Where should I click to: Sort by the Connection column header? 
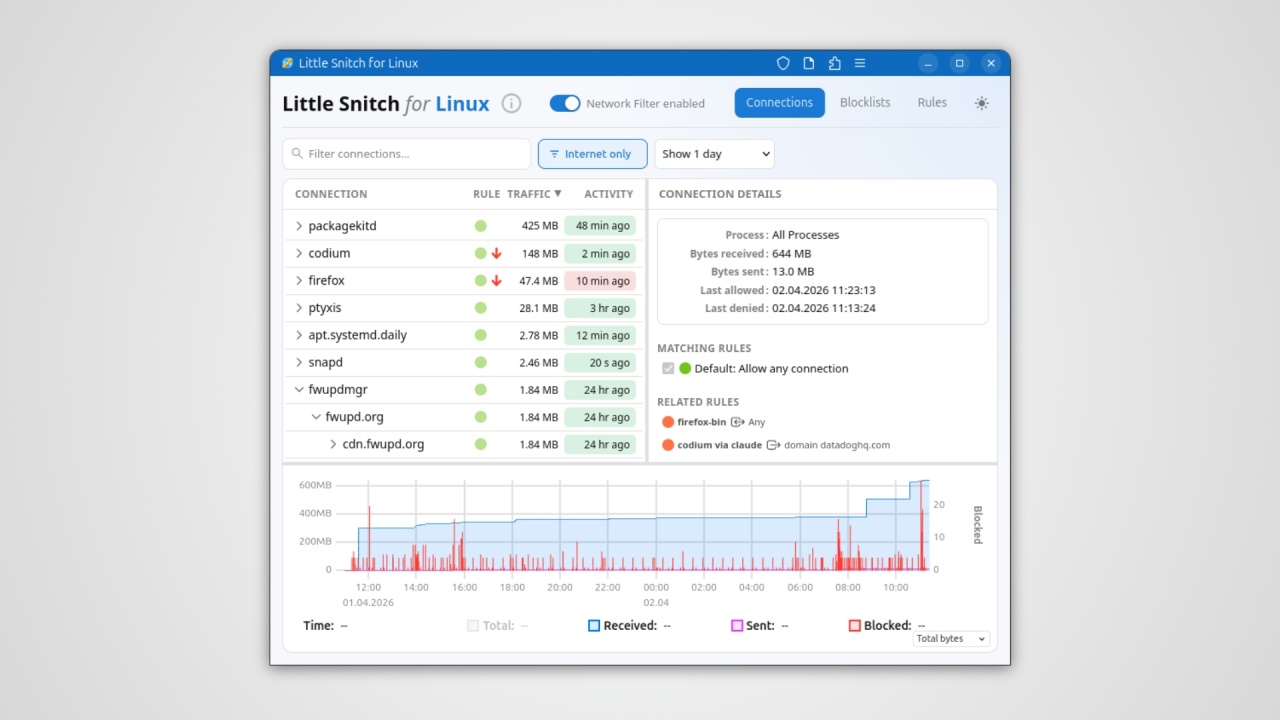[x=331, y=194]
